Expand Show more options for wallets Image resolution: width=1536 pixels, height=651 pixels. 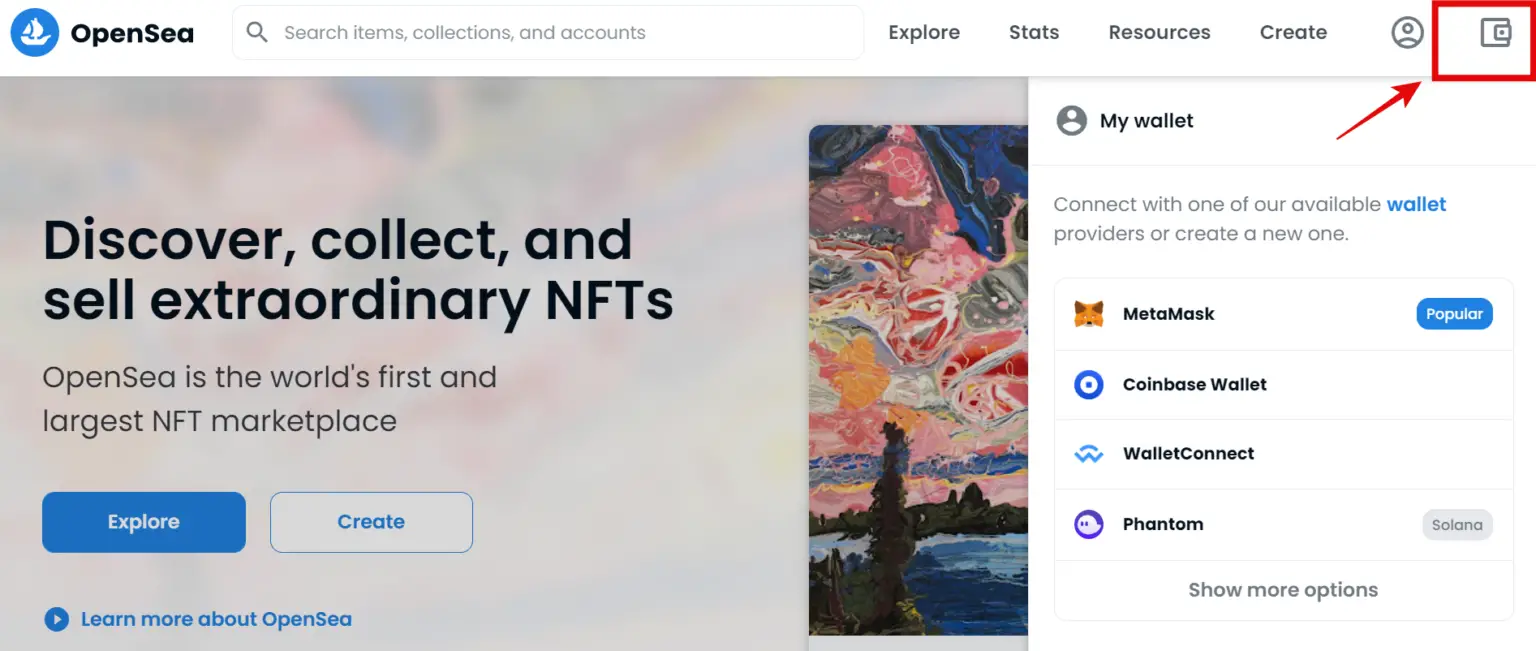(1283, 590)
